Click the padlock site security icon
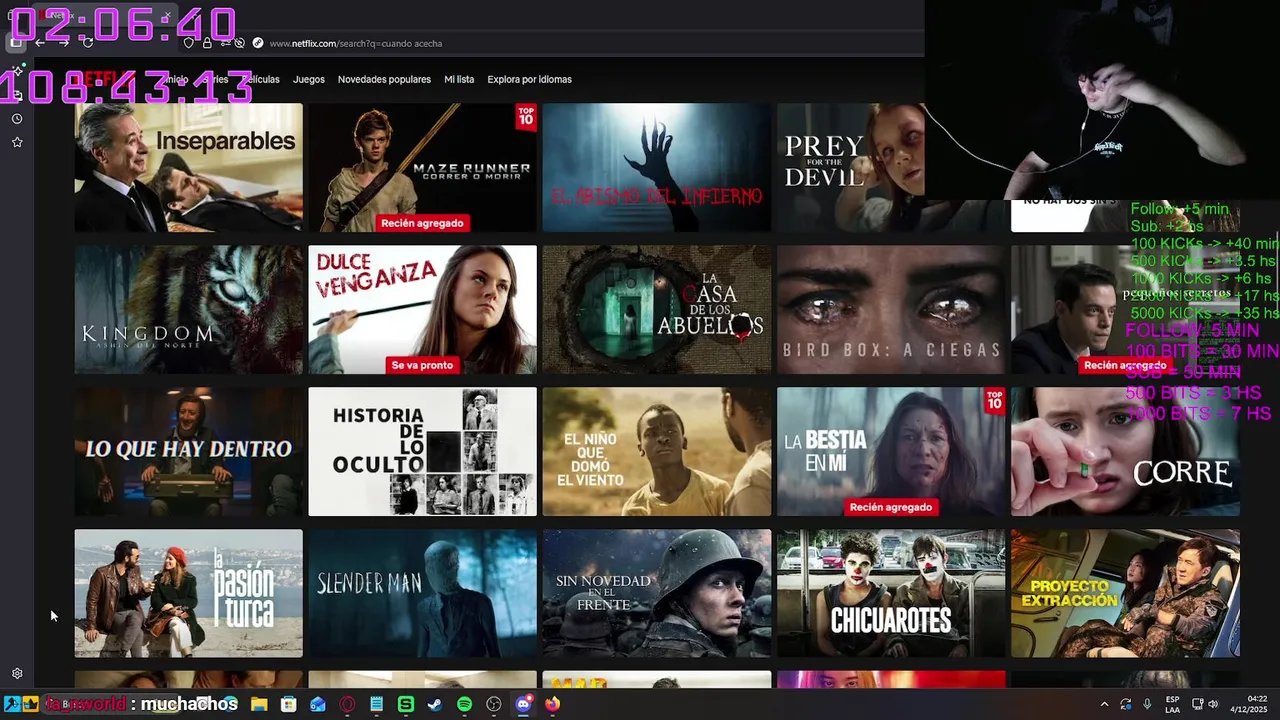The height and width of the screenshot is (720, 1280). 207,43
